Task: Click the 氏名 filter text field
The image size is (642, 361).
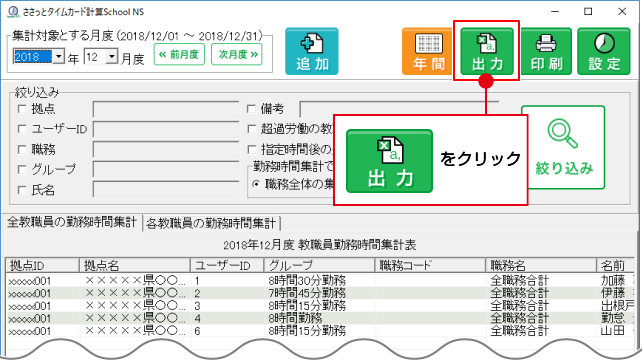Action: tap(166, 190)
